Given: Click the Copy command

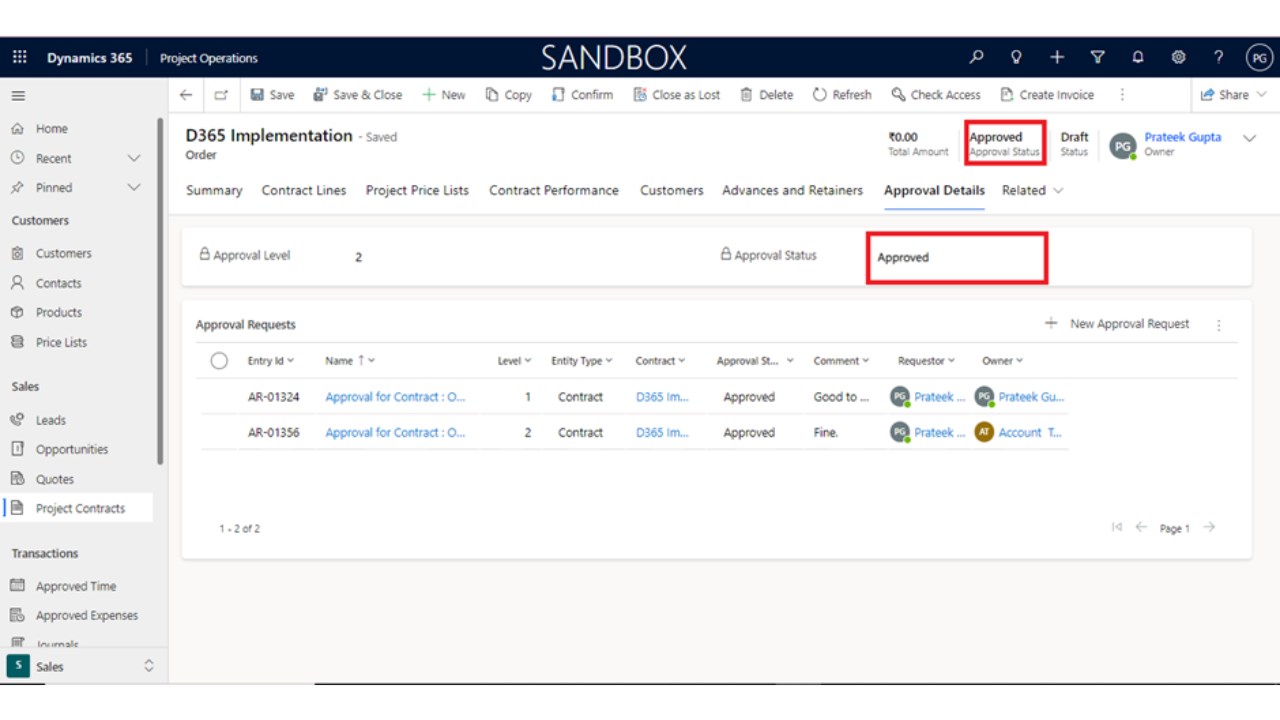Looking at the screenshot, I should [x=509, y=95].
